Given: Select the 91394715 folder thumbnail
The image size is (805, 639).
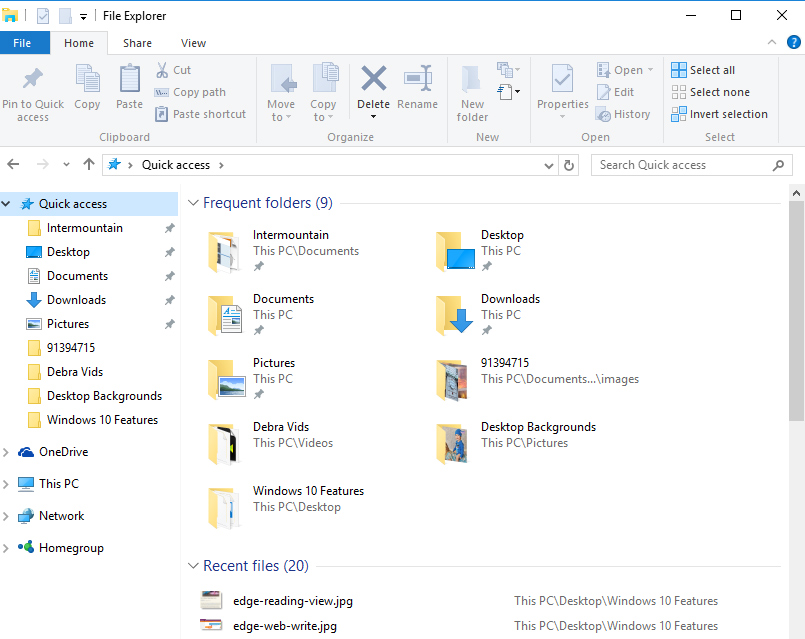Looking at the screenshot, I should [452, 380].
